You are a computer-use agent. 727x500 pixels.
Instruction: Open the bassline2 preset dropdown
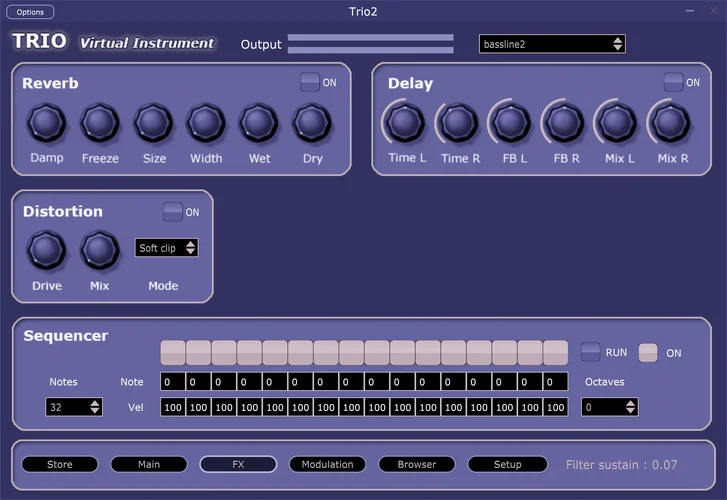click(x=552, y=44)
